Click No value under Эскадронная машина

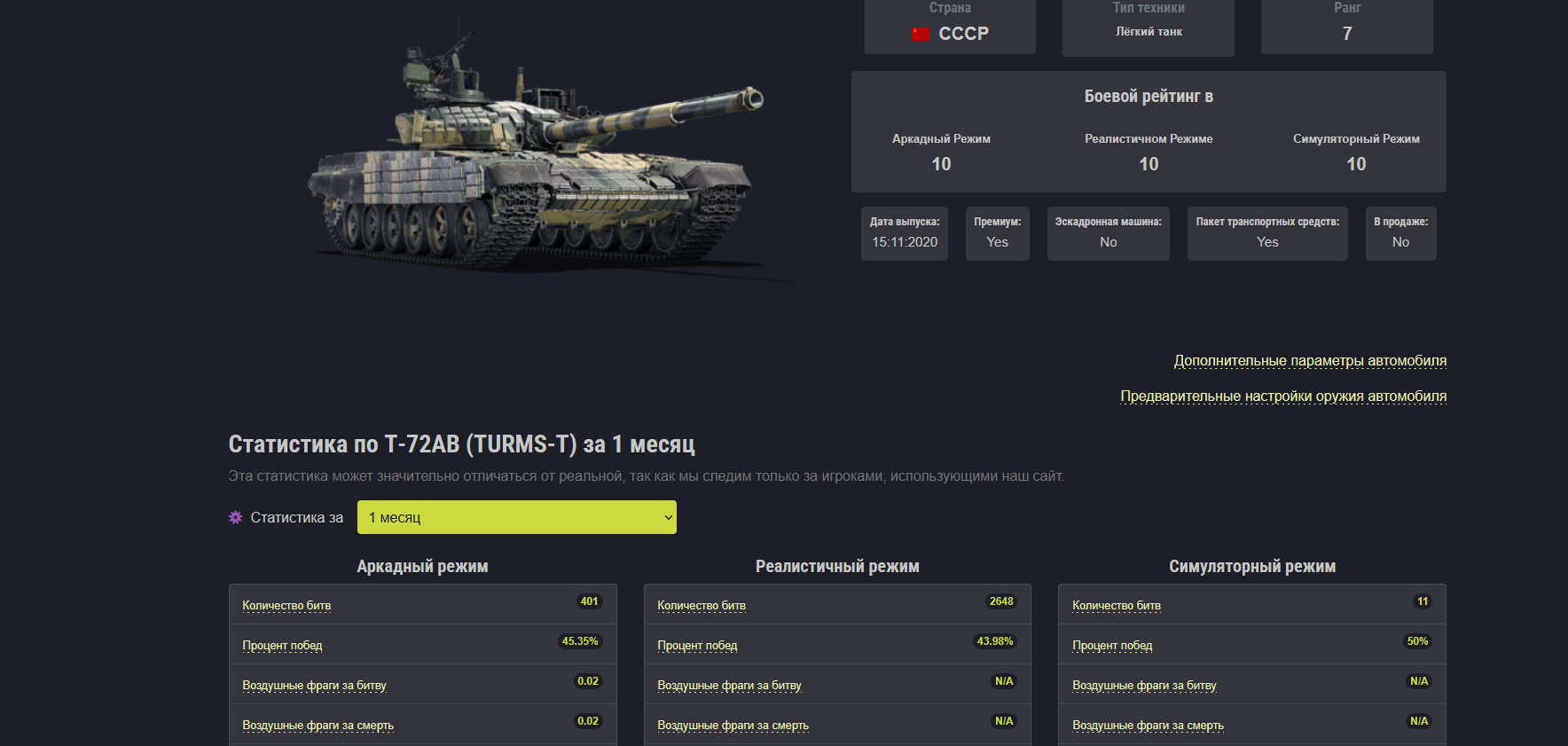(x=1109, y=242)
